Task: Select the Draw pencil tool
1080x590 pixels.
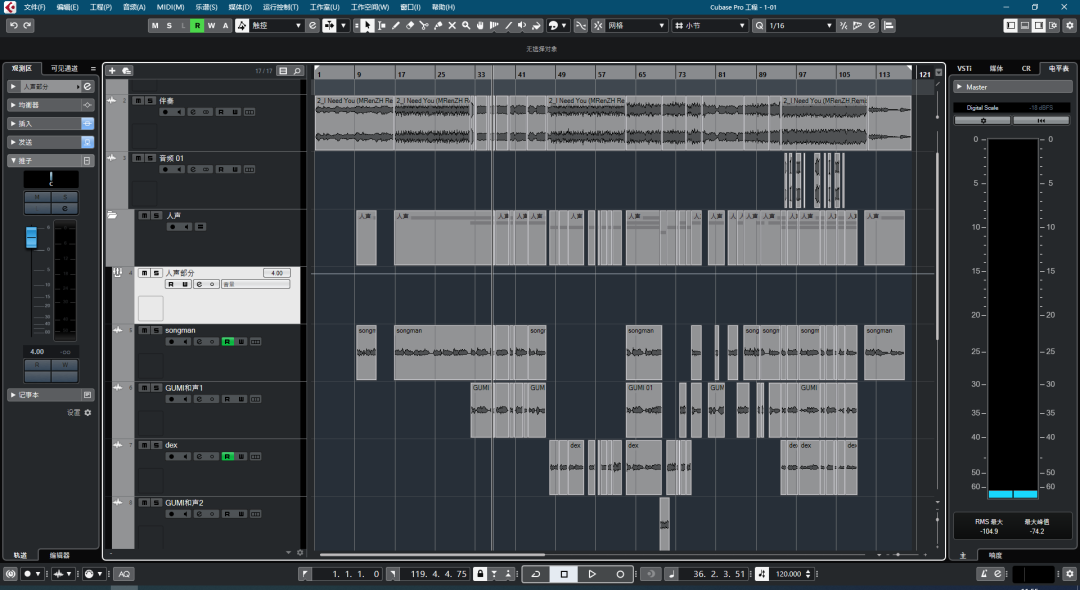Action: pos(395,25)
